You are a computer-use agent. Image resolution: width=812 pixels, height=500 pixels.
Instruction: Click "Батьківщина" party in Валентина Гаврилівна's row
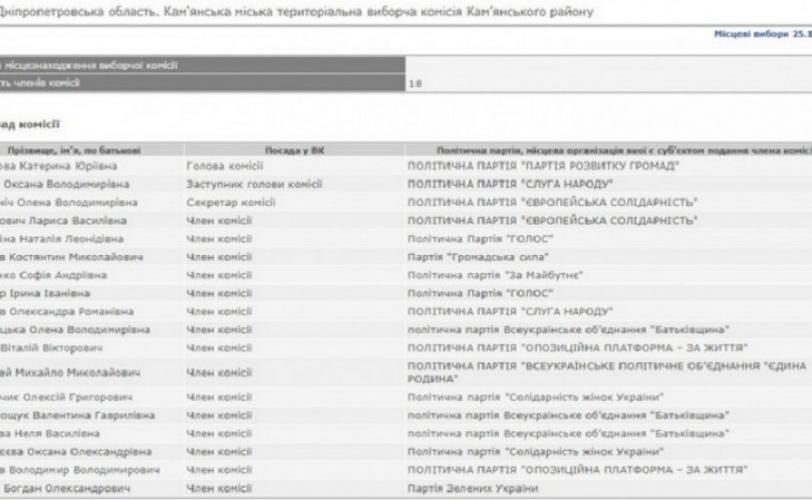568,416
